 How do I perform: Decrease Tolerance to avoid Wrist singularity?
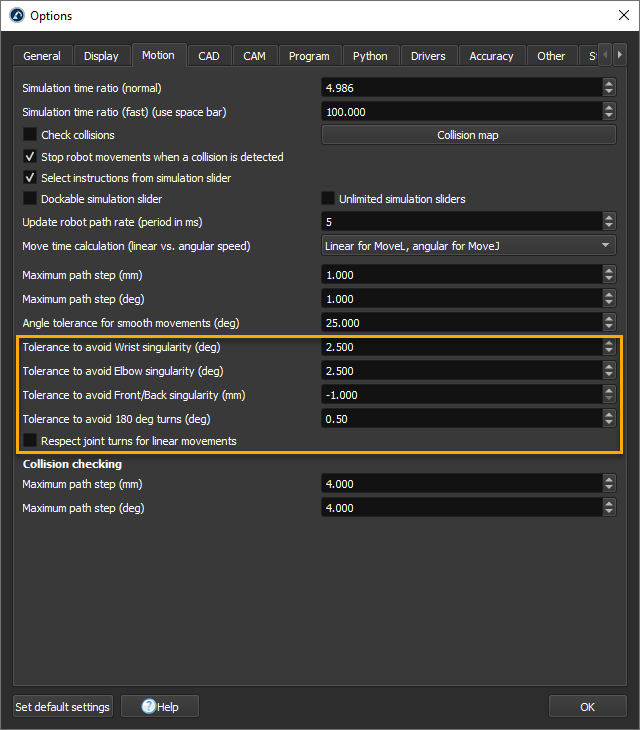[x=609, y=352]
